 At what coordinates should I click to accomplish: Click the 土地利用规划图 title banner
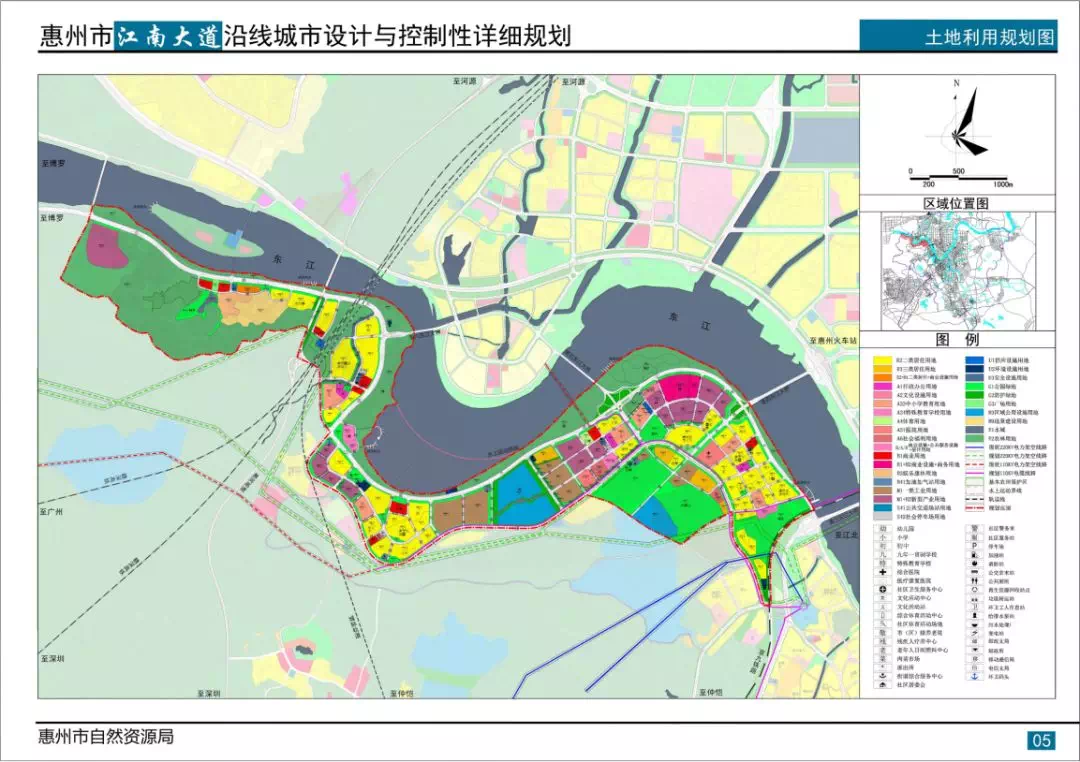click(x=957, y=36)
